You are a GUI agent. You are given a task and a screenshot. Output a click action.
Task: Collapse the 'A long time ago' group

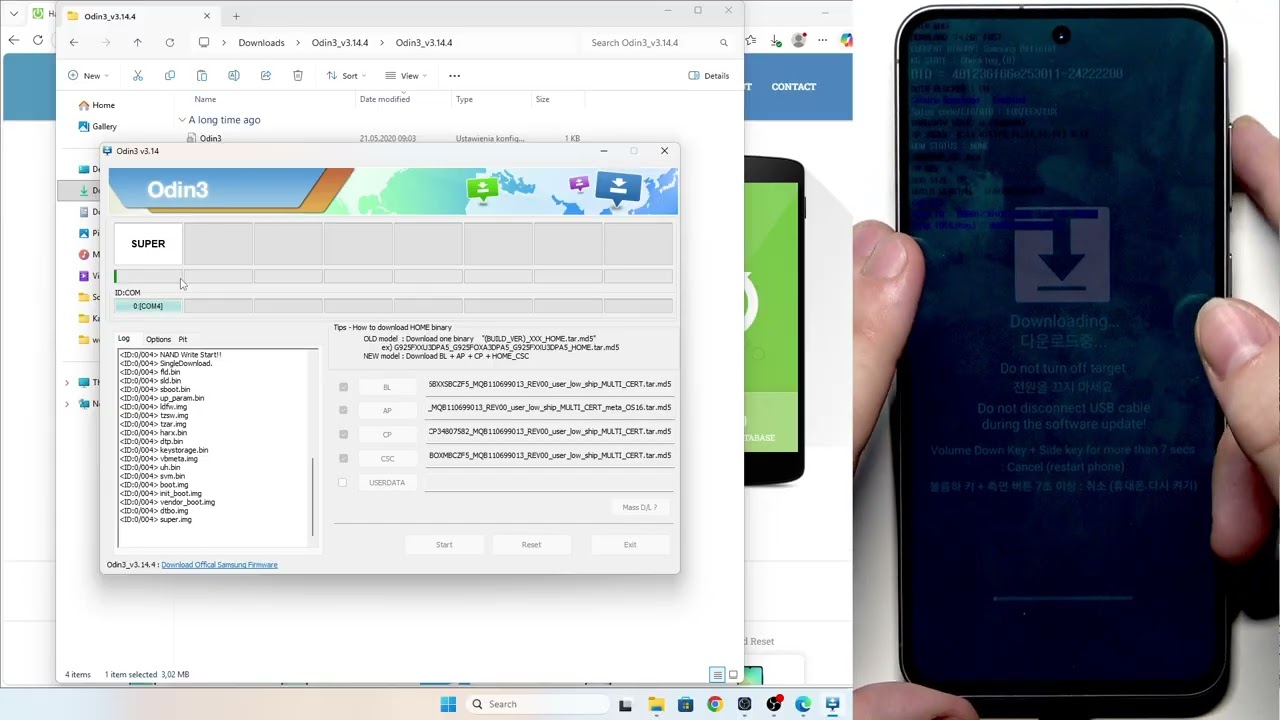point(182,120)
